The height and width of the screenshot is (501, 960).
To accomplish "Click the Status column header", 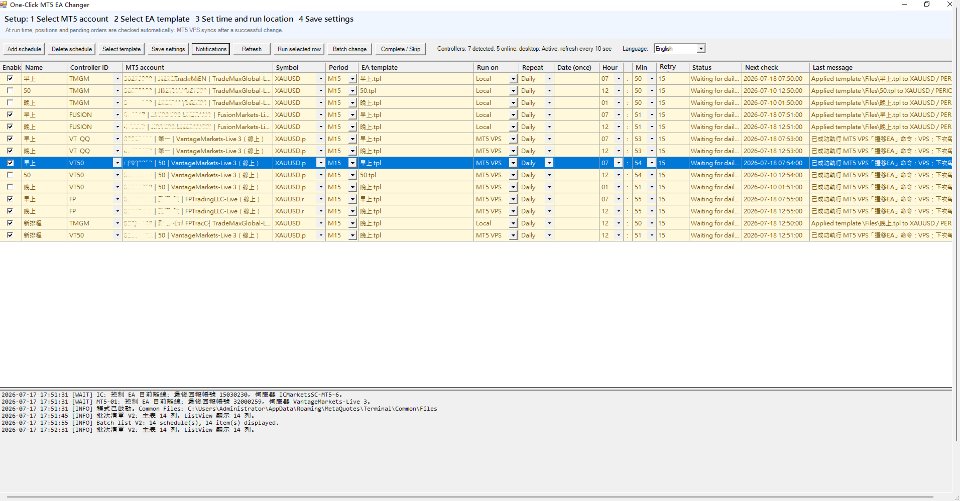I will [714, 67].
